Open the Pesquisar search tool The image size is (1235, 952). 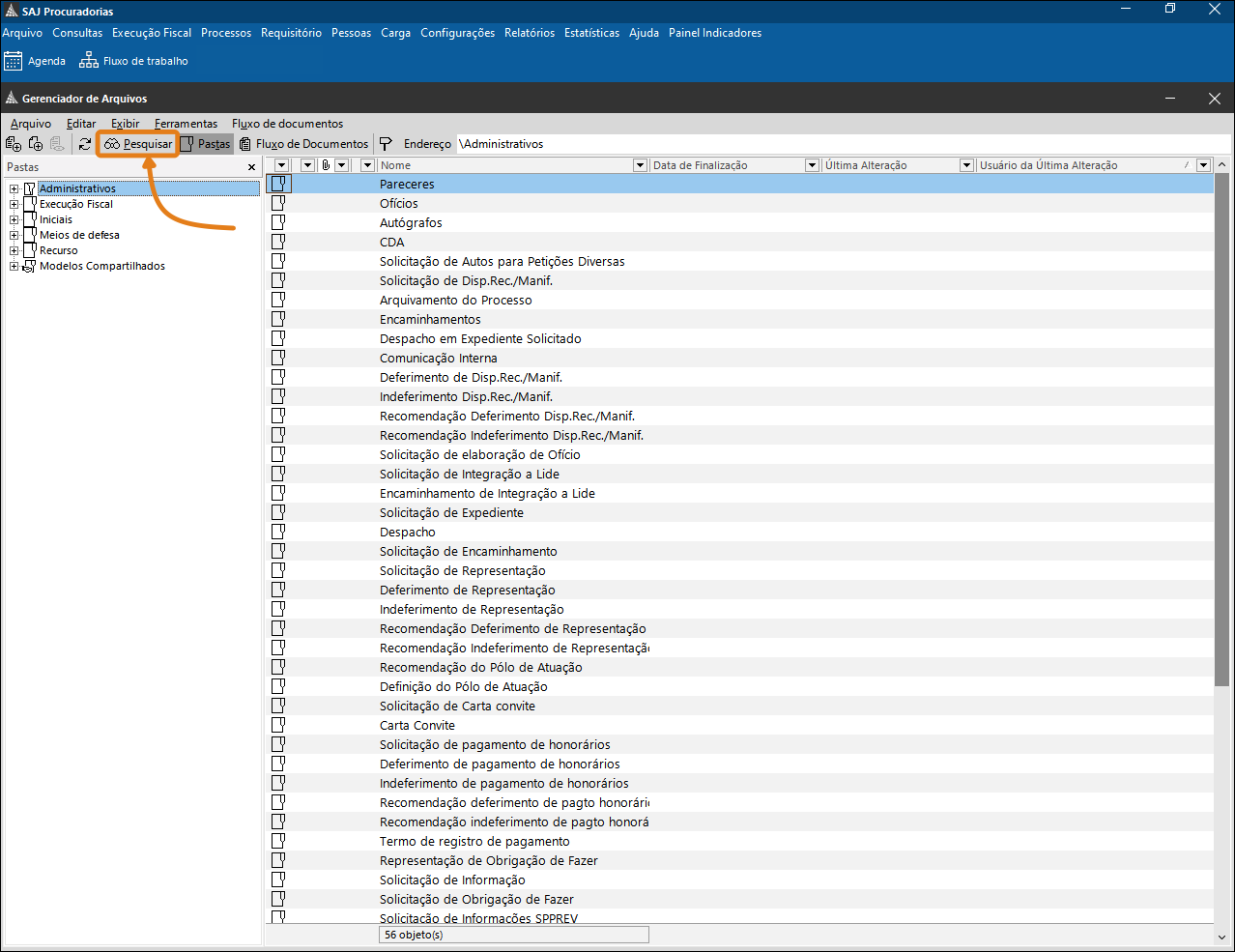coord(138,144)
